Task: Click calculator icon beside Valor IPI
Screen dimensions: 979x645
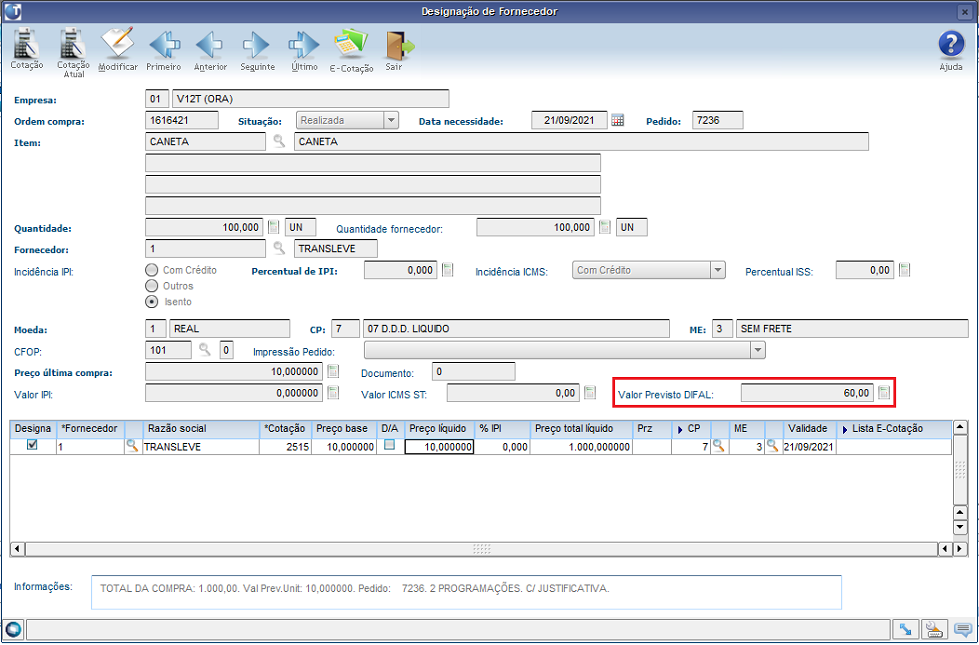Action: [x=333, y=393]
